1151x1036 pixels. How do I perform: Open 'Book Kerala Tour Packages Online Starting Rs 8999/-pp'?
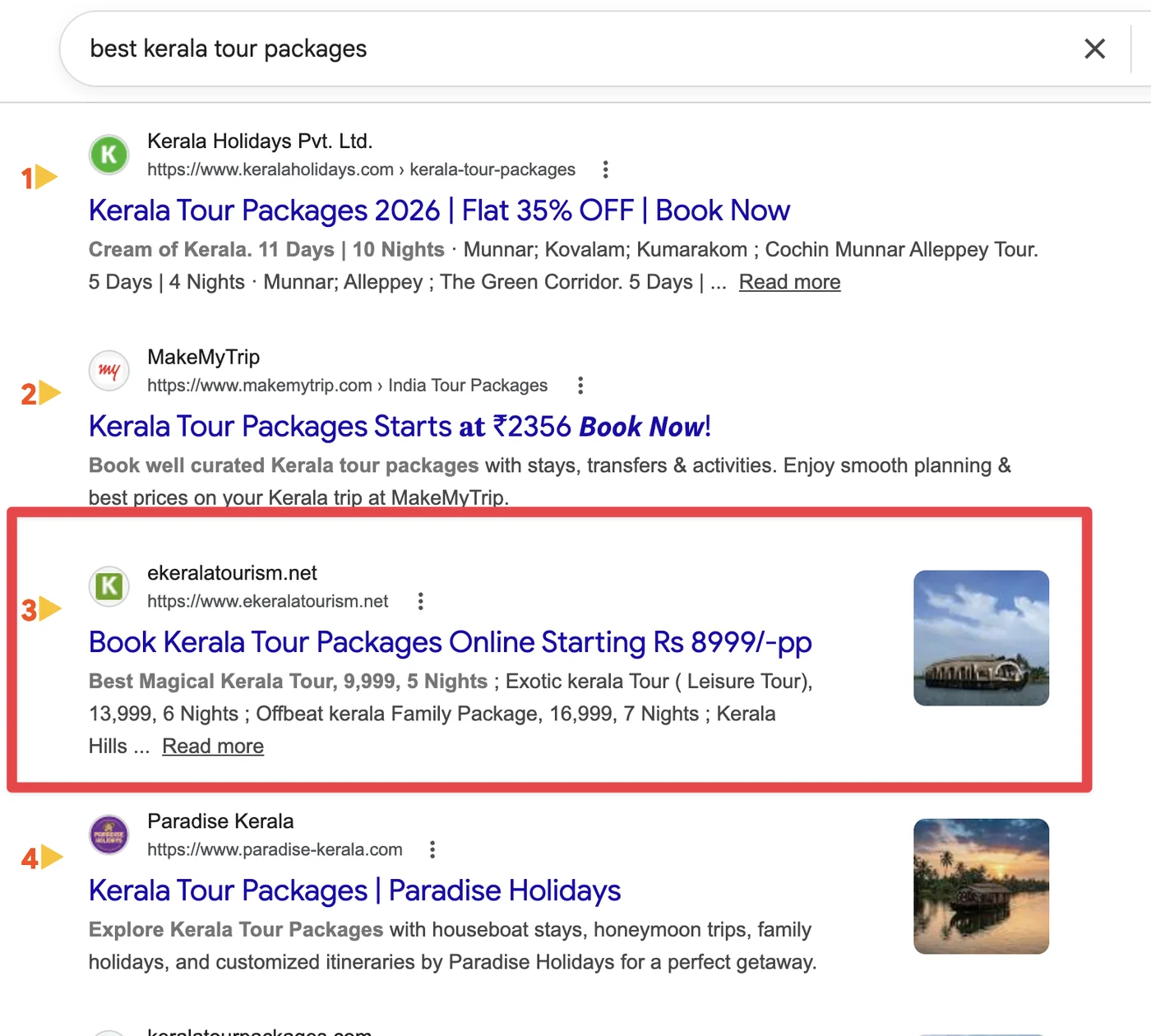tap(451, 642)
